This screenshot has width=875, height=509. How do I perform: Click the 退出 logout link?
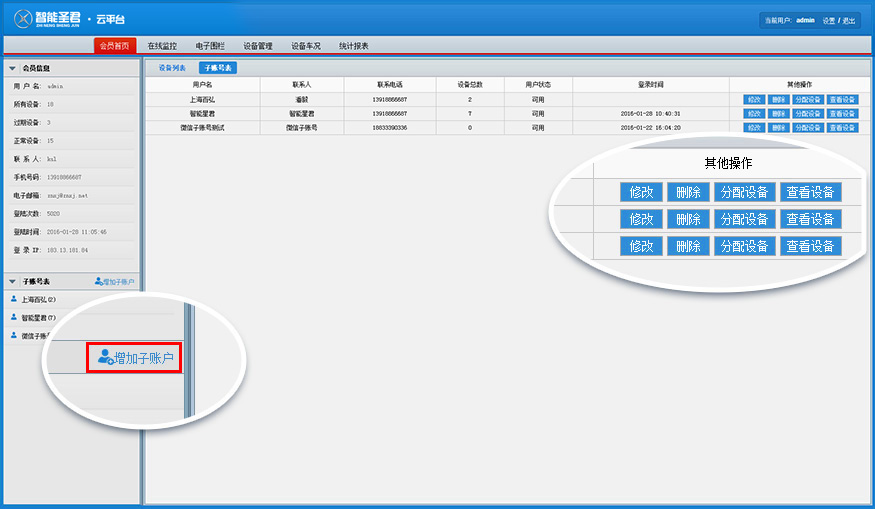point(849,20)
